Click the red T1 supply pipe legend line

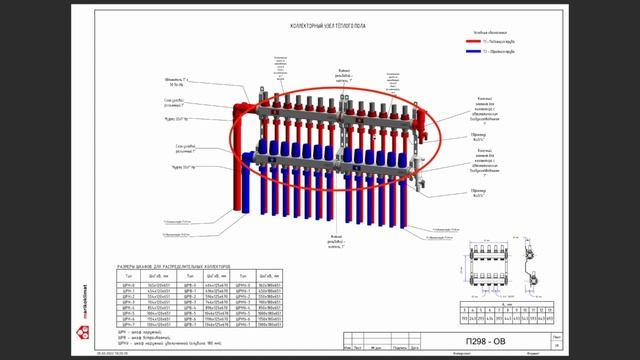473,41
